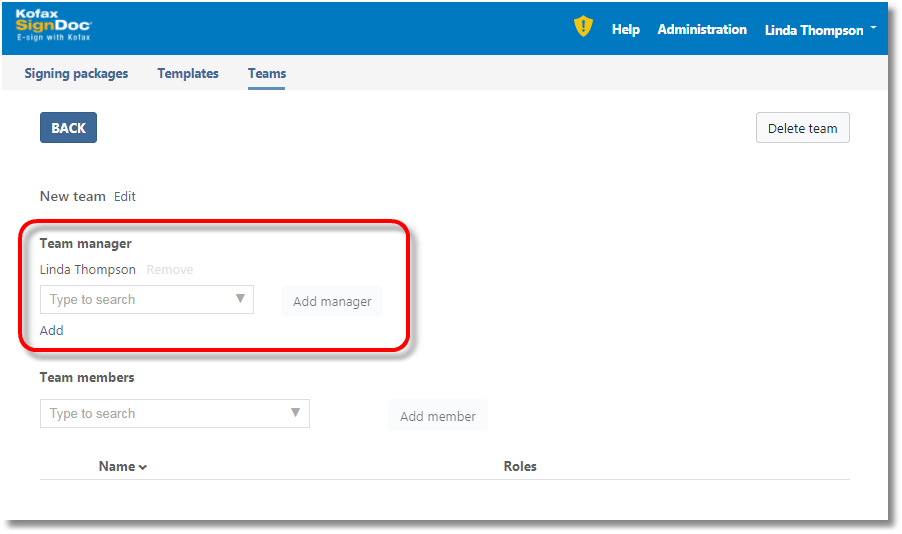Switch to the Templates tab
Image resolution: width=902 pixels, height=534 pixels.
(x=188, y=73)
